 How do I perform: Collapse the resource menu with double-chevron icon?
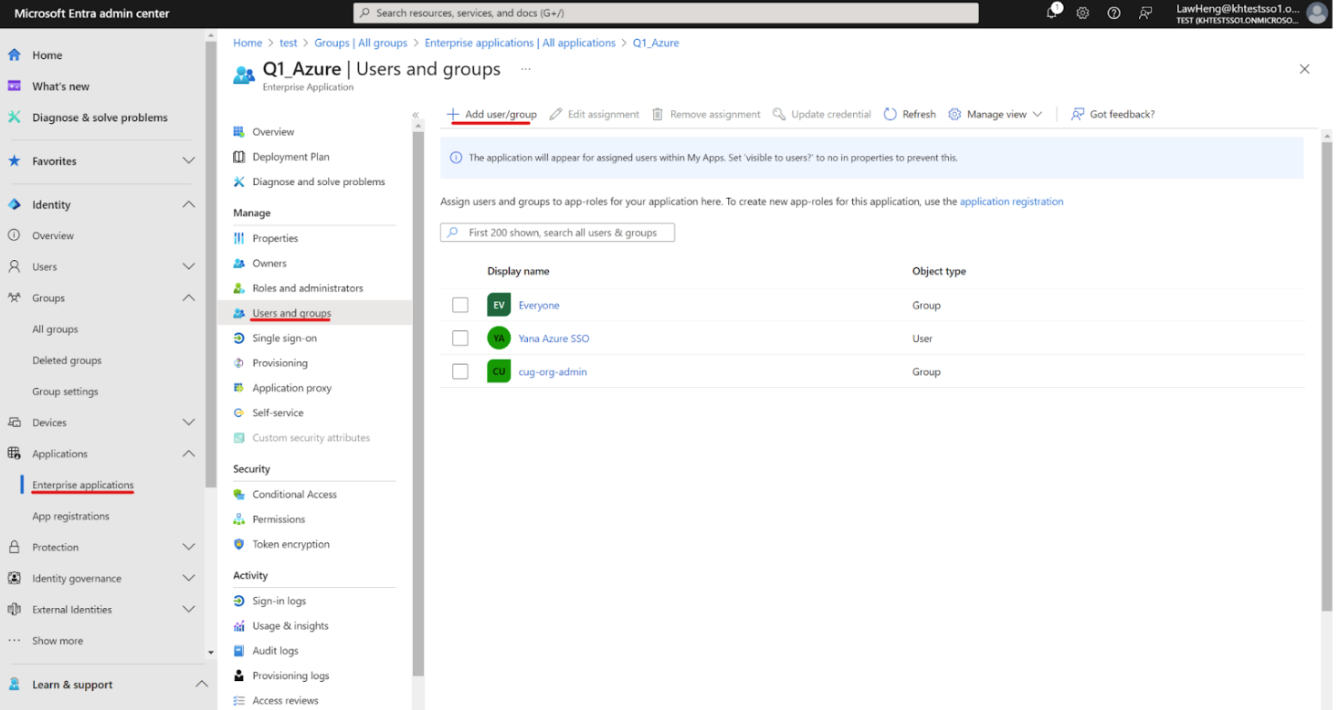416,115
